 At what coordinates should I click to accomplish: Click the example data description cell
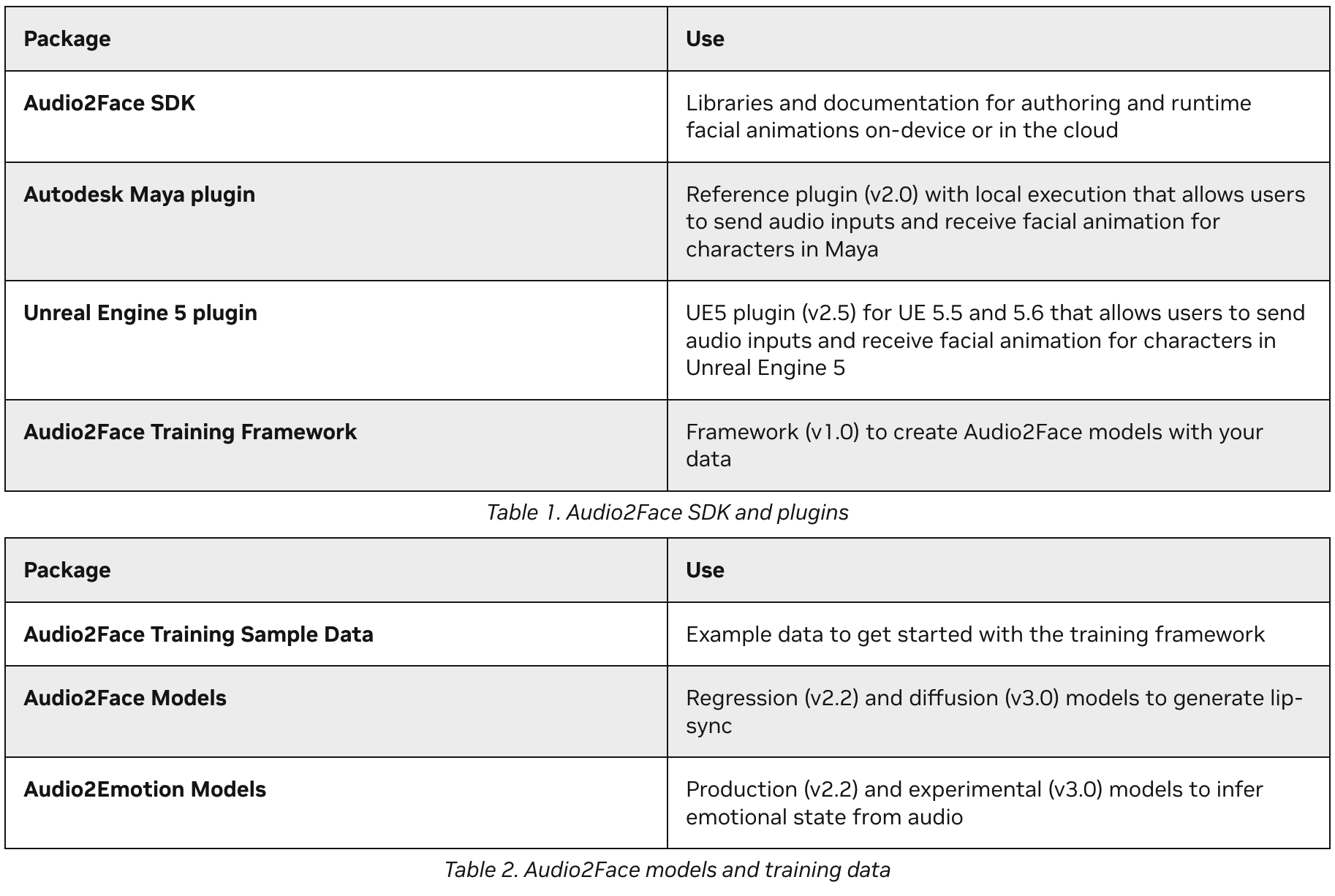975,634
